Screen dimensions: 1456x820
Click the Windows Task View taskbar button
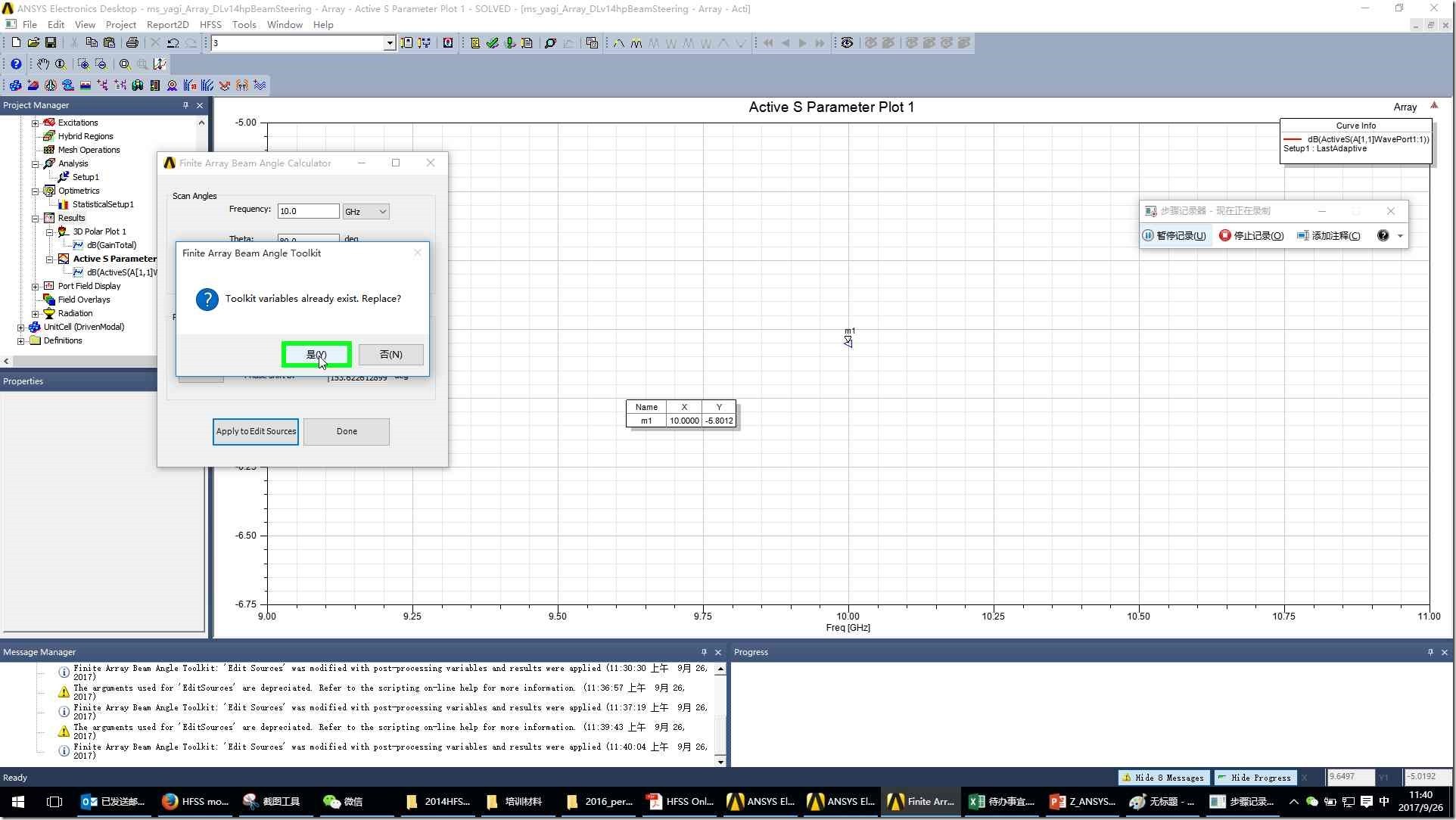click(54, 802)
